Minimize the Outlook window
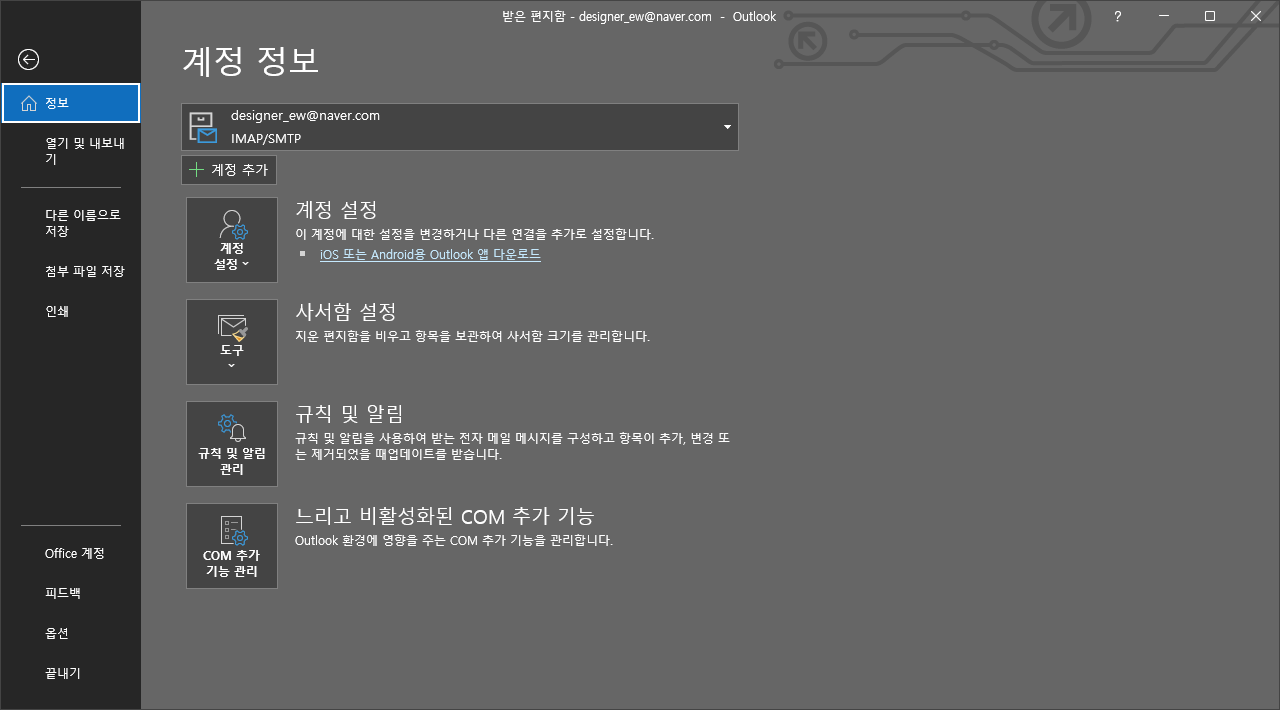This screenshot has height=710, width=1280. click(1164, 16)
